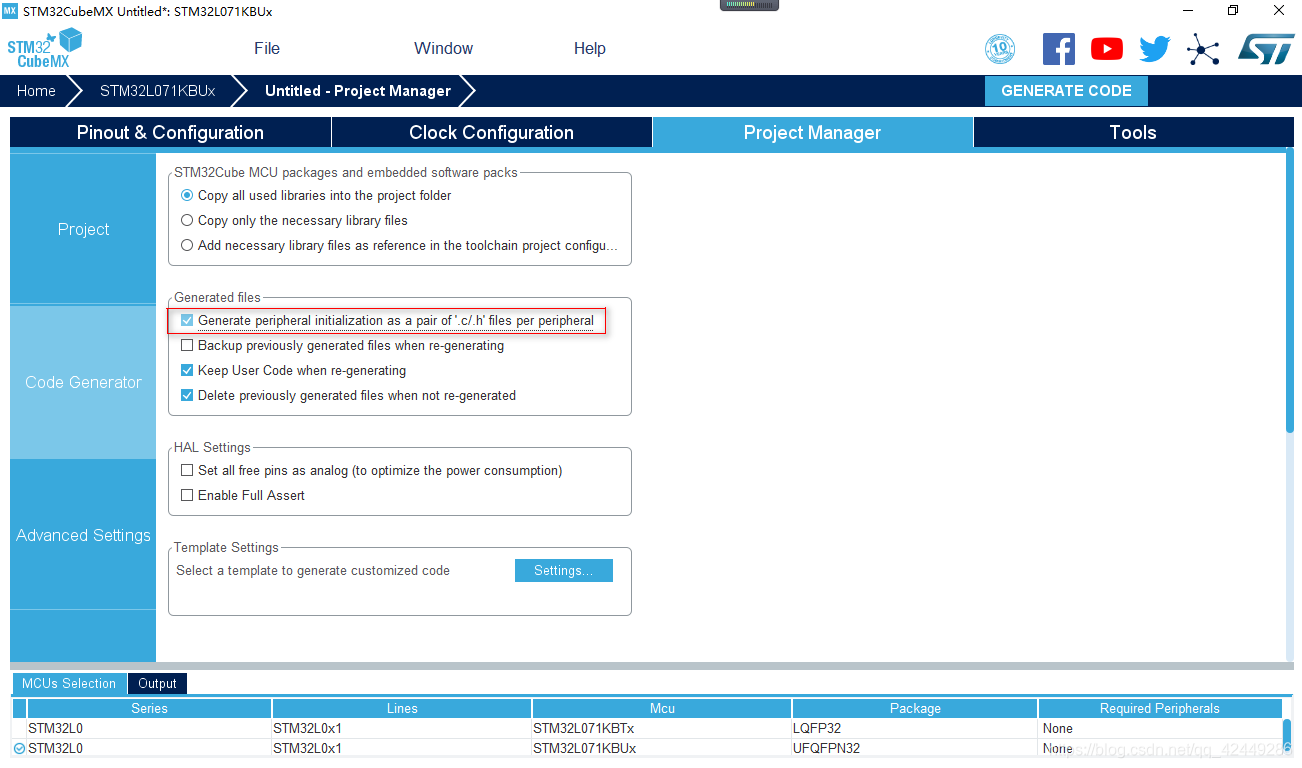This screenshot has height=768, width=1302.
Task: Select STM32L071KBTx cell in MCU table
Action: point(662,728)
